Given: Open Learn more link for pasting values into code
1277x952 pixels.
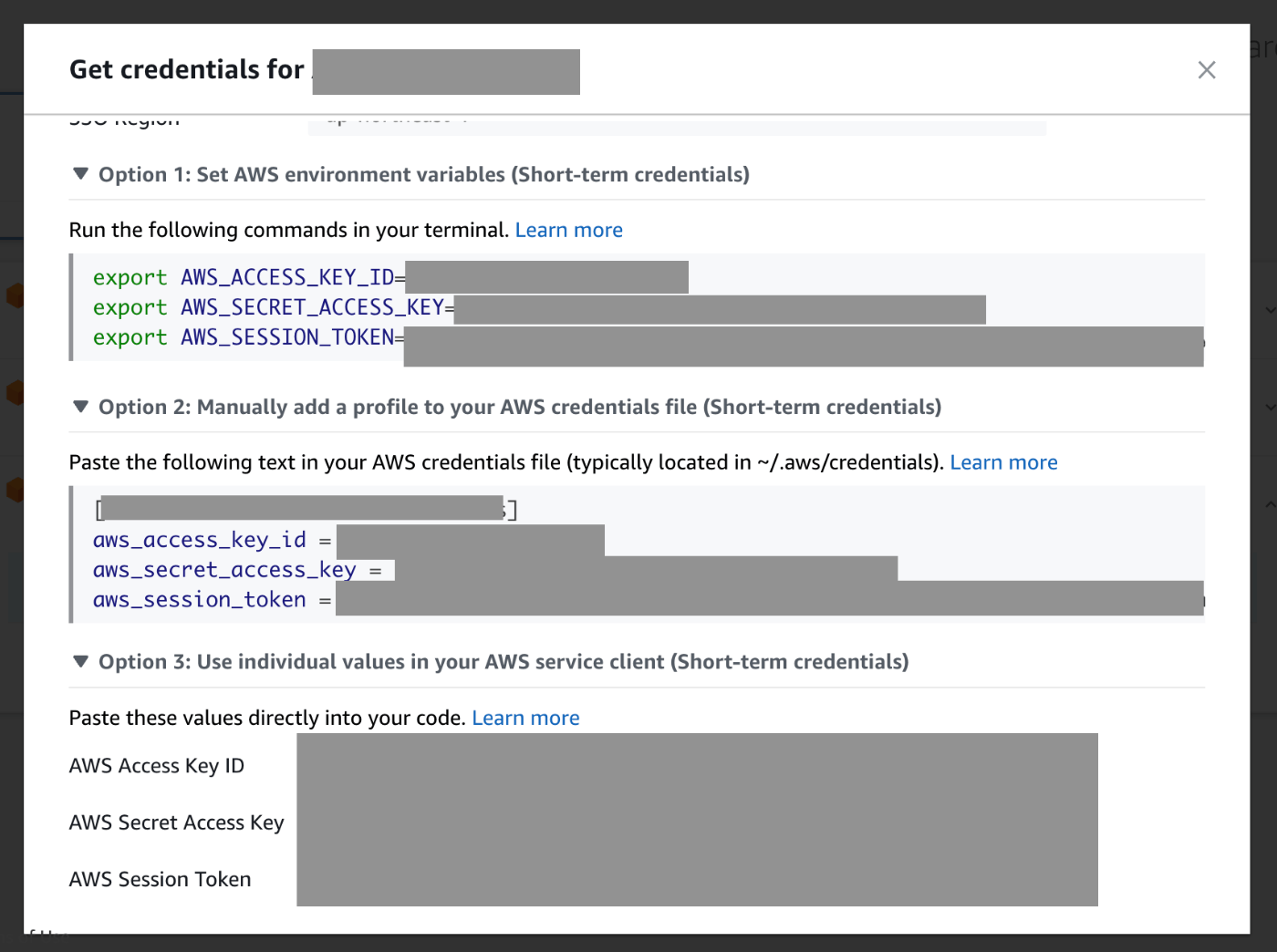Looking at the screenshot, I should click(x=525, y=718).
